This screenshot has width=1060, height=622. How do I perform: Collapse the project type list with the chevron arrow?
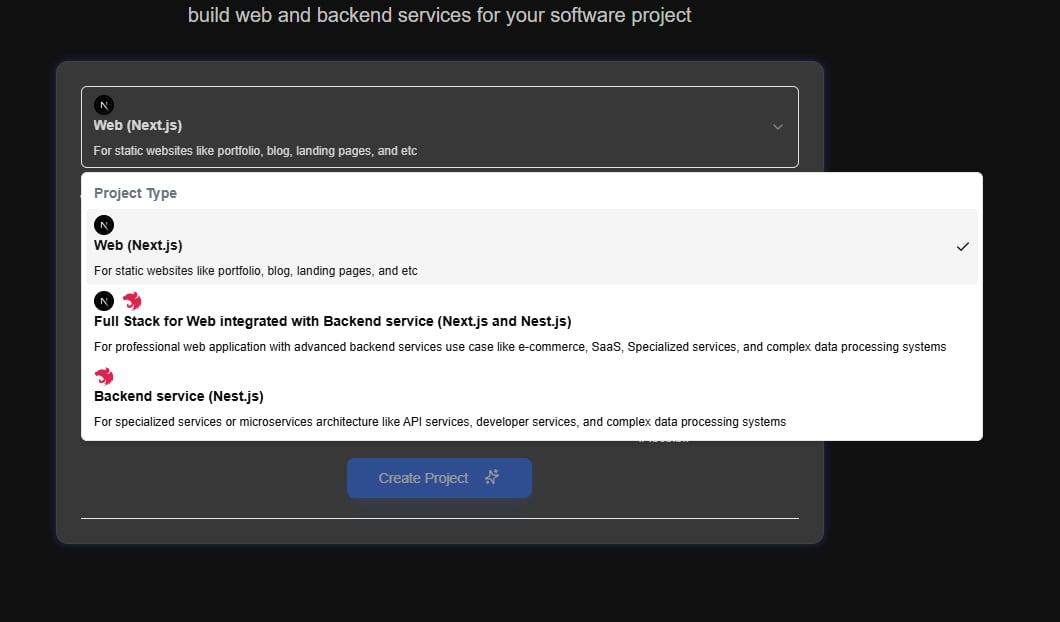click(777, 127)
